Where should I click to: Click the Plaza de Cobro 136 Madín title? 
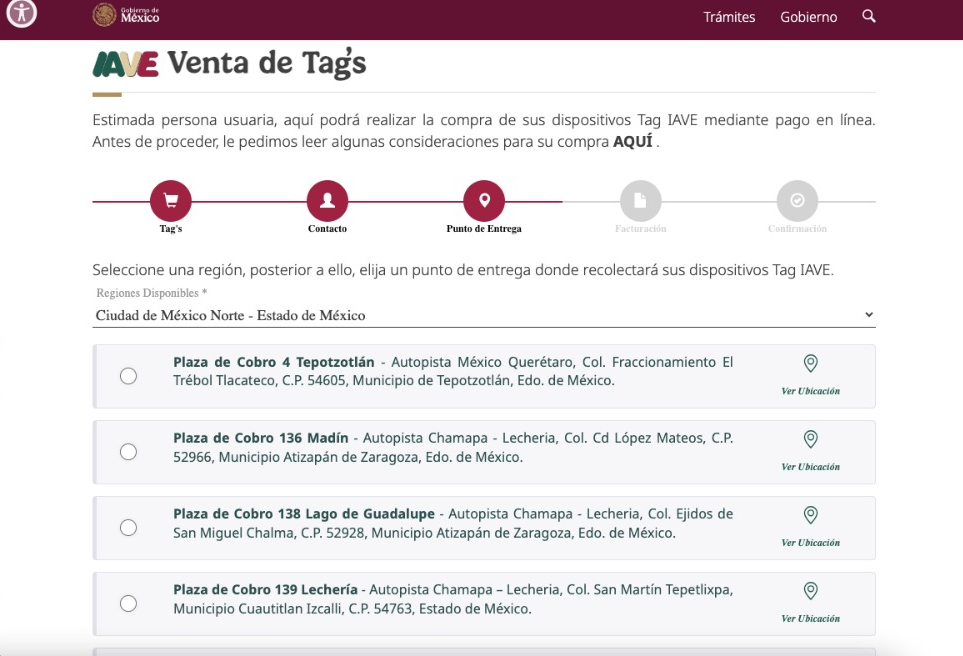[x=260, y=439]
